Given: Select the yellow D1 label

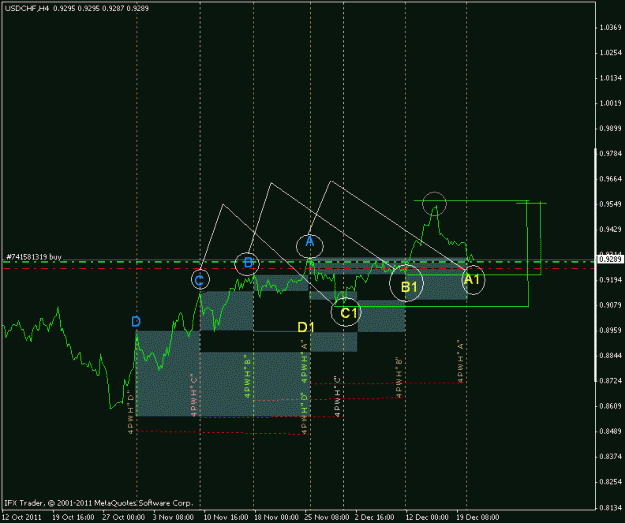Looking at the screenshot, I should click(306, 327).
